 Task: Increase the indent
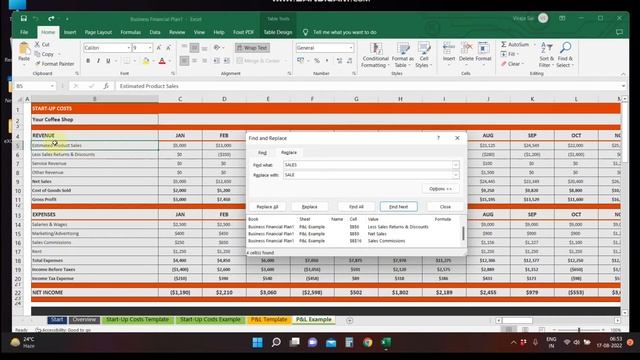click(227, 61)
